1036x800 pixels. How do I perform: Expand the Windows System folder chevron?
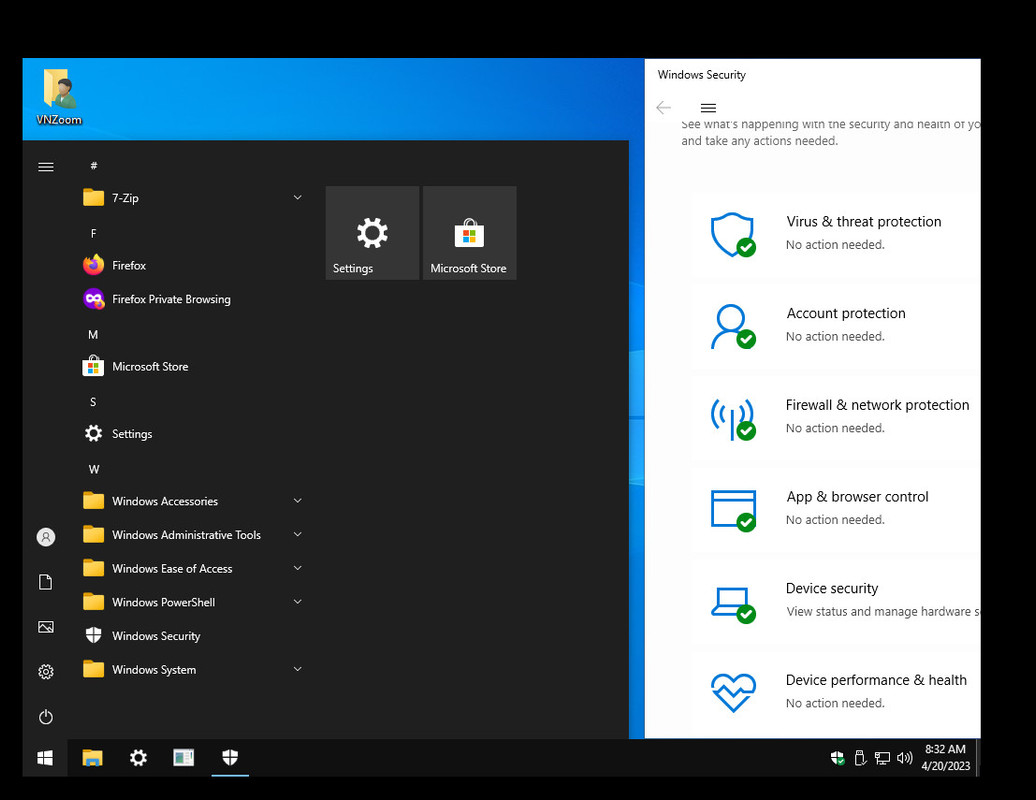point(297,669)
